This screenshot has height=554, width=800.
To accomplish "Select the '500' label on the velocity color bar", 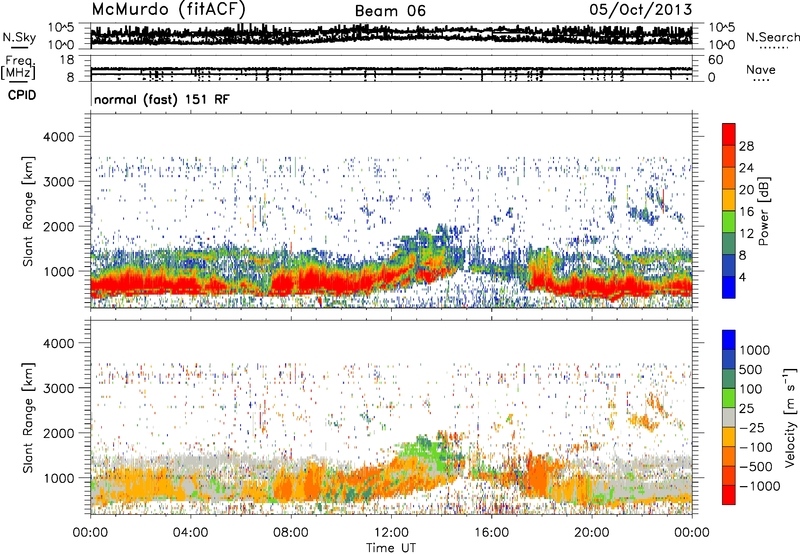I will pyautogui.click(x=753, y=370).
